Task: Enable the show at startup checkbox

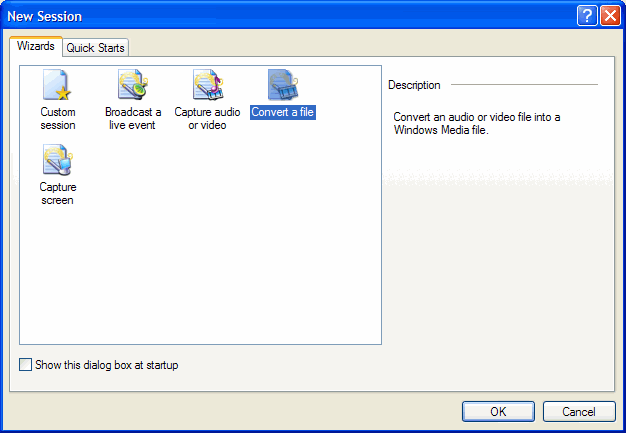Action: 26,366
